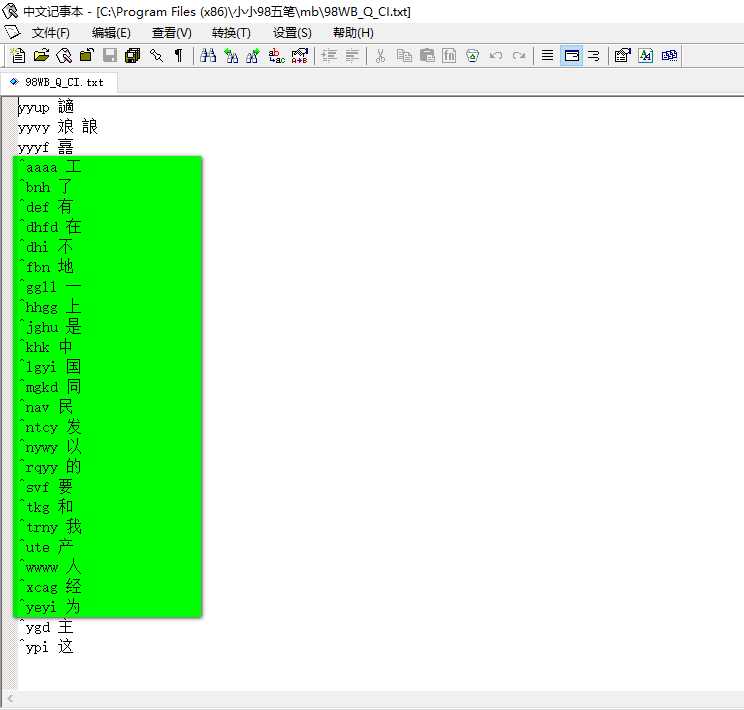Click the cut scissors icon
The width and height of the screenshot is (744, 710).
[x=380, y=56]
